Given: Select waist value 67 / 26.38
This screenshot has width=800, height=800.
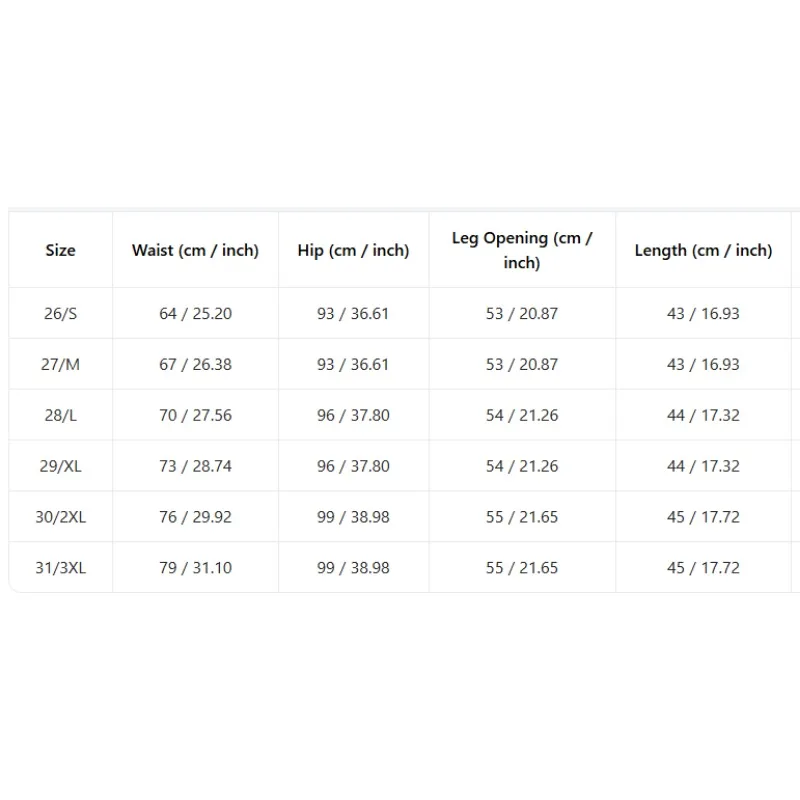Looking at the screenshot, I should click(195, 364).
